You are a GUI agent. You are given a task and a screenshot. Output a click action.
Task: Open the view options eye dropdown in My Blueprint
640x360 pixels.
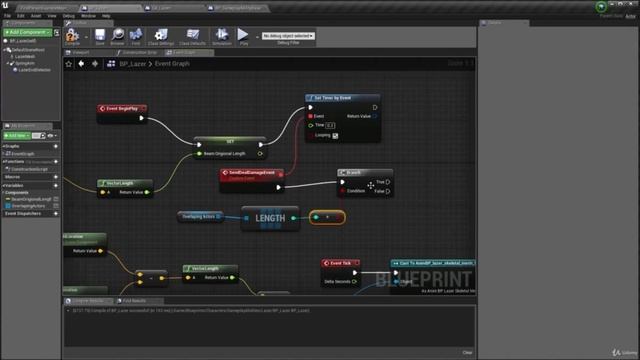click(52, 136)
